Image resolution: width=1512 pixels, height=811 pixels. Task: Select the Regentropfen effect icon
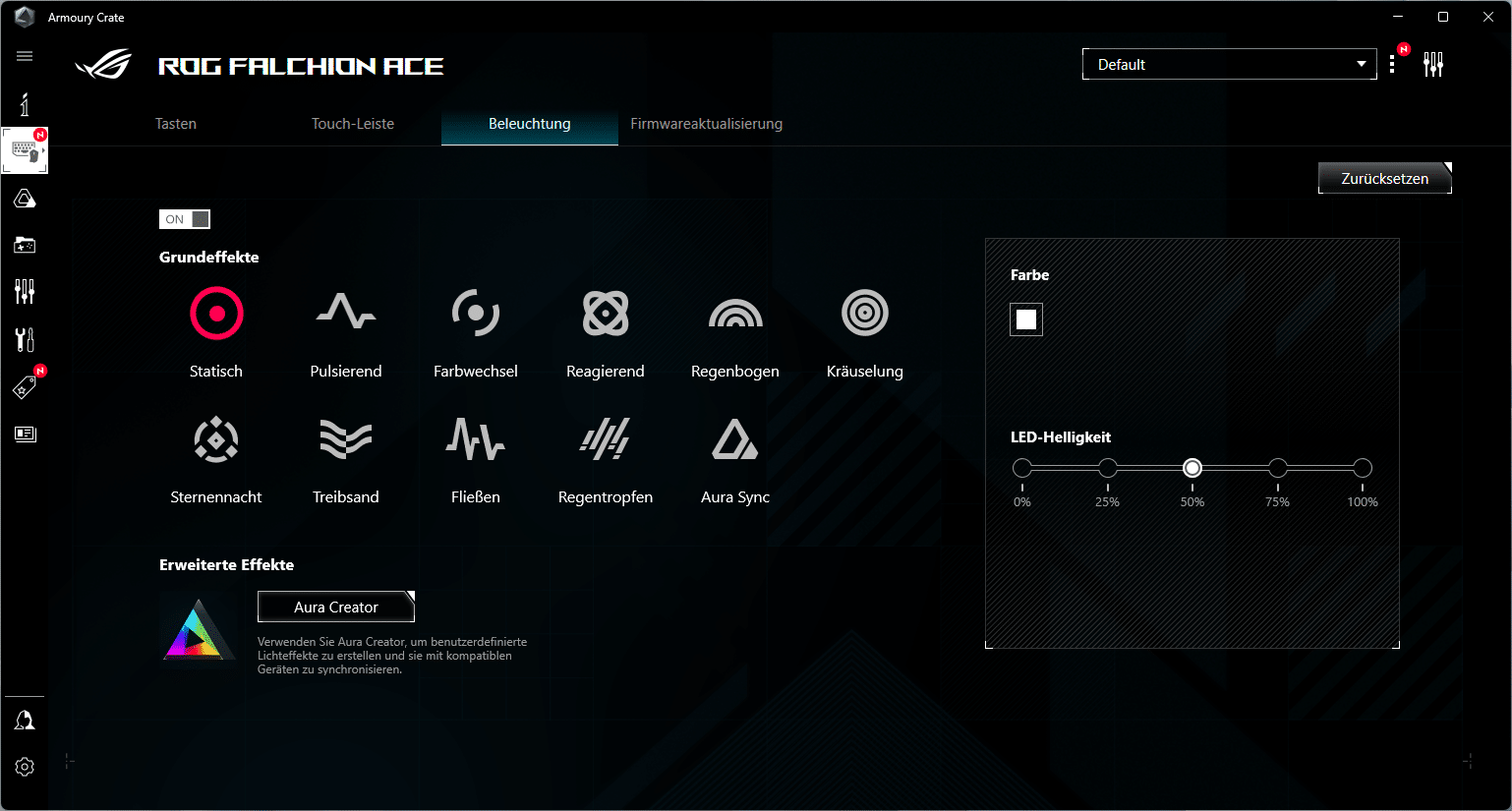click(x=605, y=439)
